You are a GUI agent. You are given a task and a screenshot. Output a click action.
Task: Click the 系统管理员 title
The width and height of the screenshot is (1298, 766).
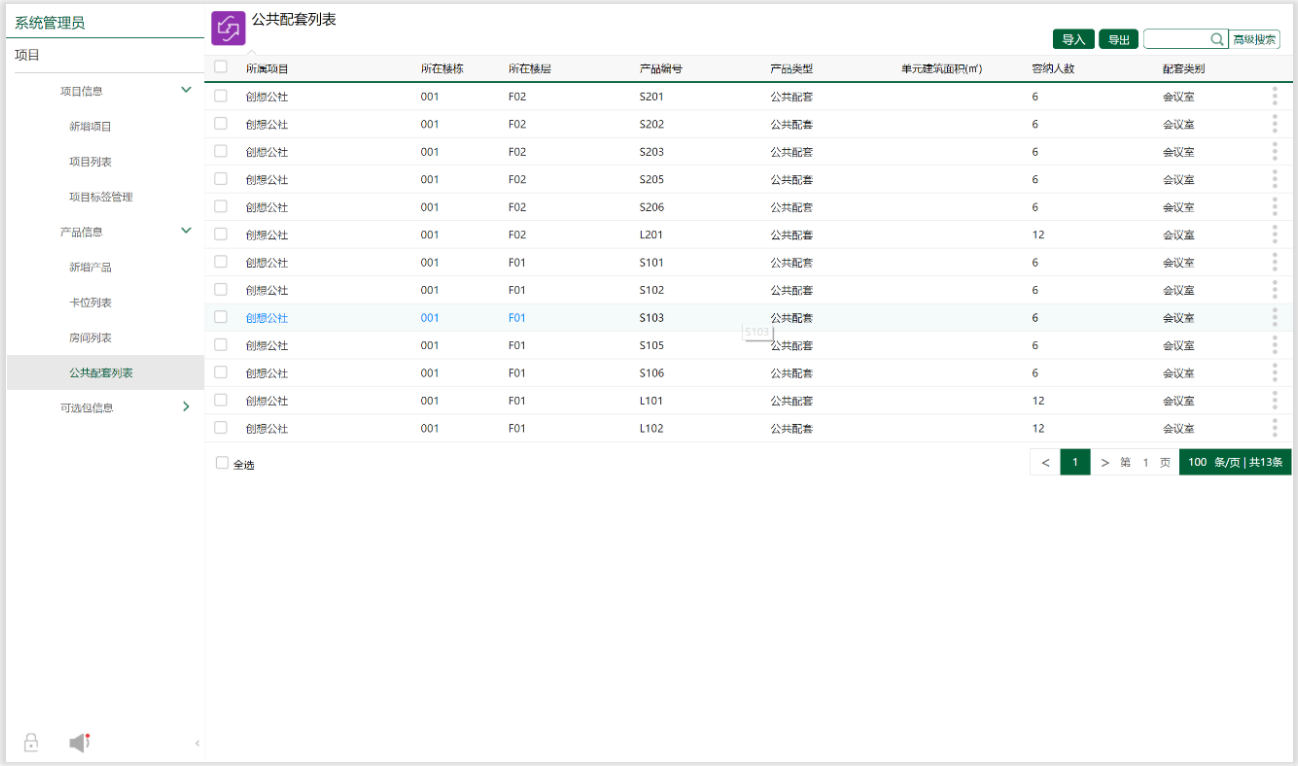[x=49, y=23]
